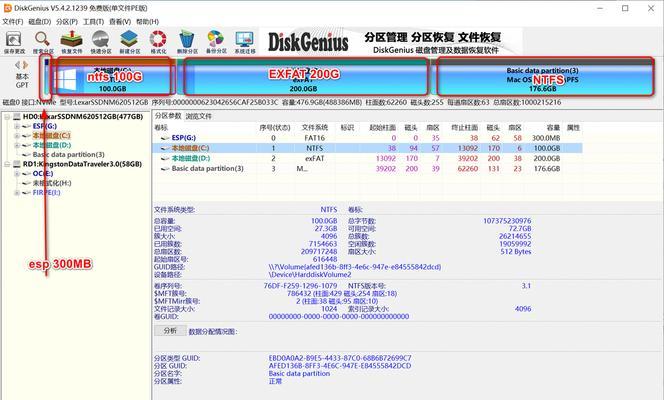Click the total bytes value 107375230976

point(507,221)
